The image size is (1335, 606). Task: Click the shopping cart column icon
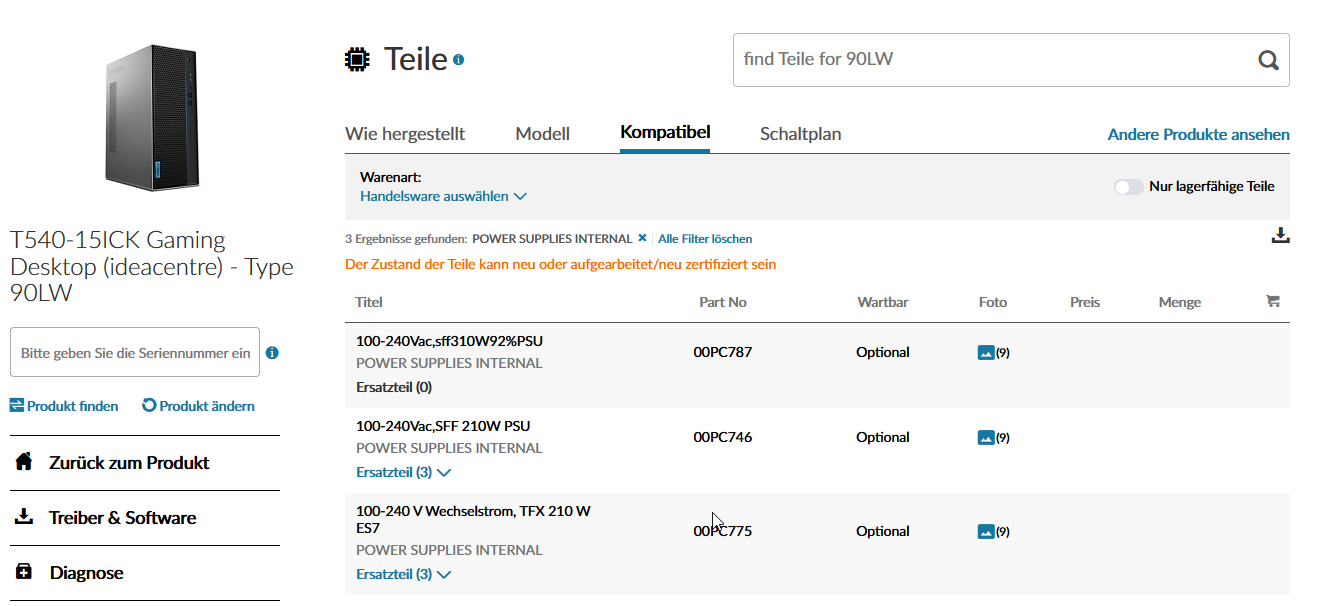tap(1273, 301)
